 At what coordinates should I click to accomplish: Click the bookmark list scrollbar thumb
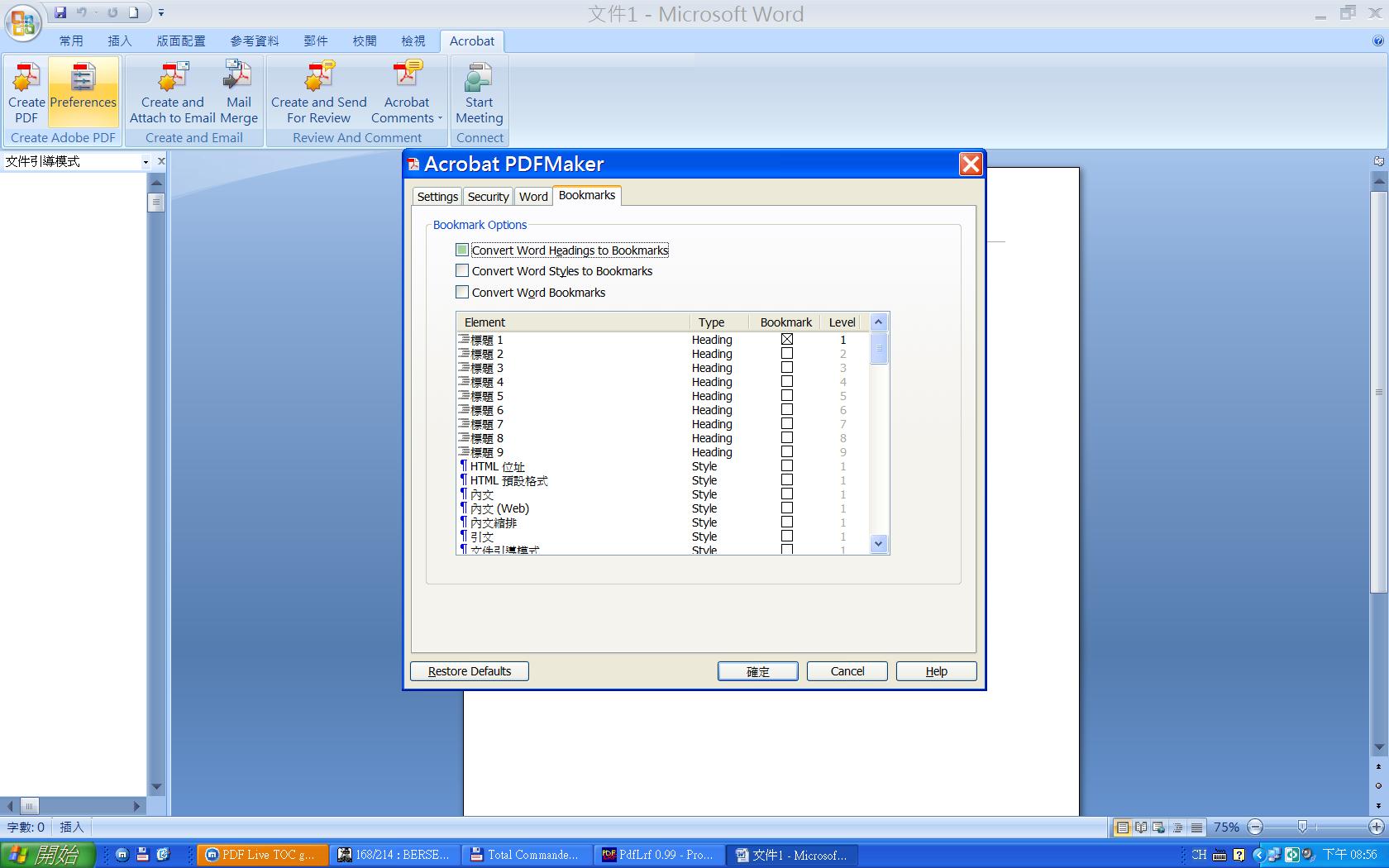coord(879,348)
